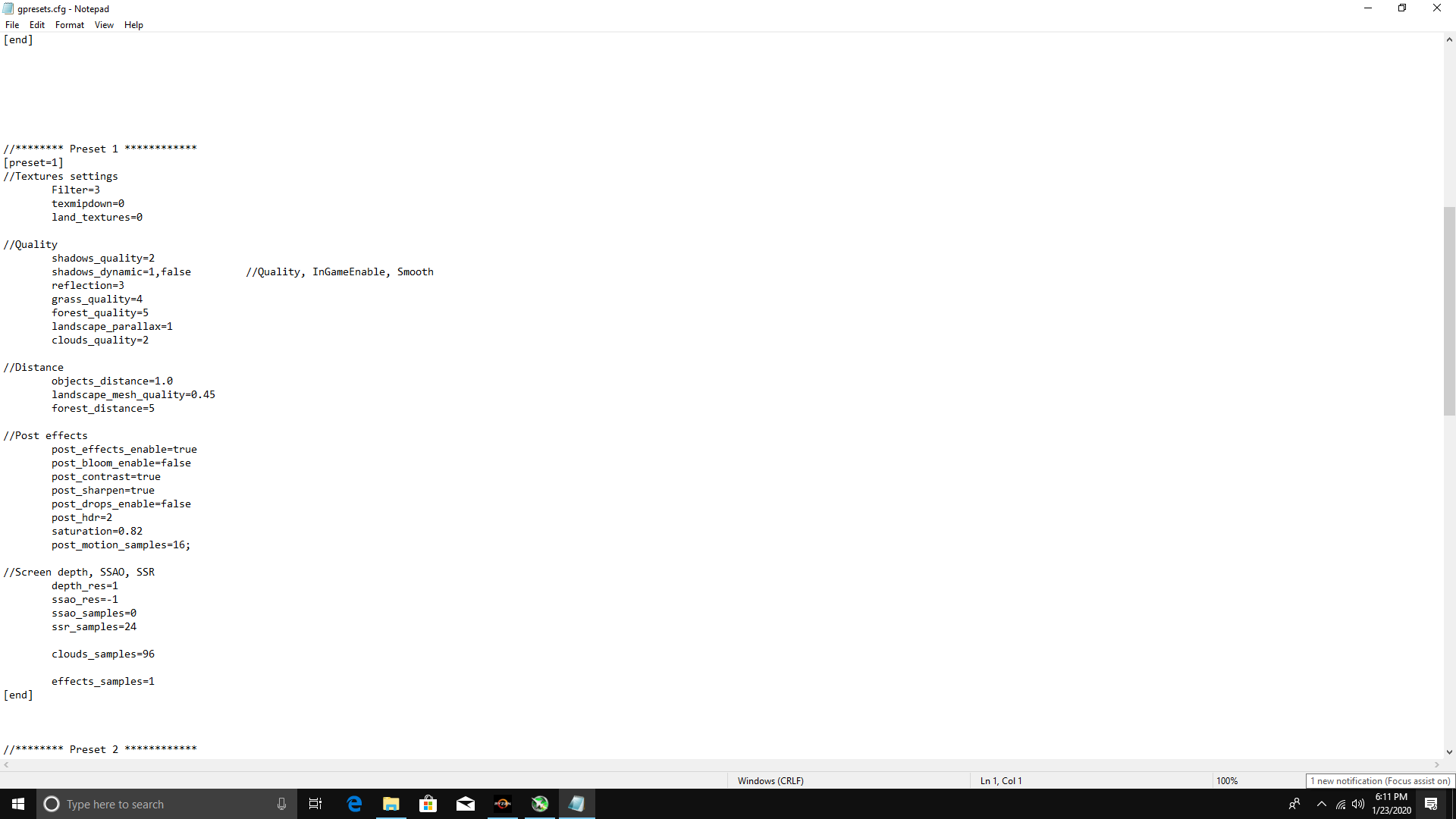
Task: Click the horizontal scrollbar right arrow
Action: pyautogui.click(x=1436, y=765)
